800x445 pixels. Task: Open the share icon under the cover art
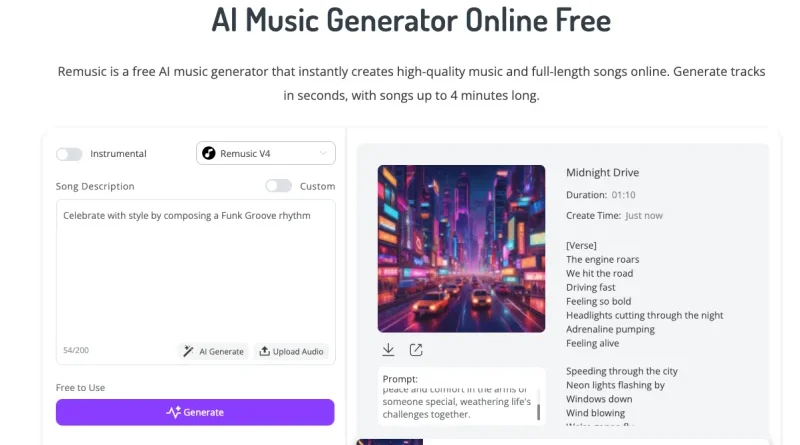point(416,350)
